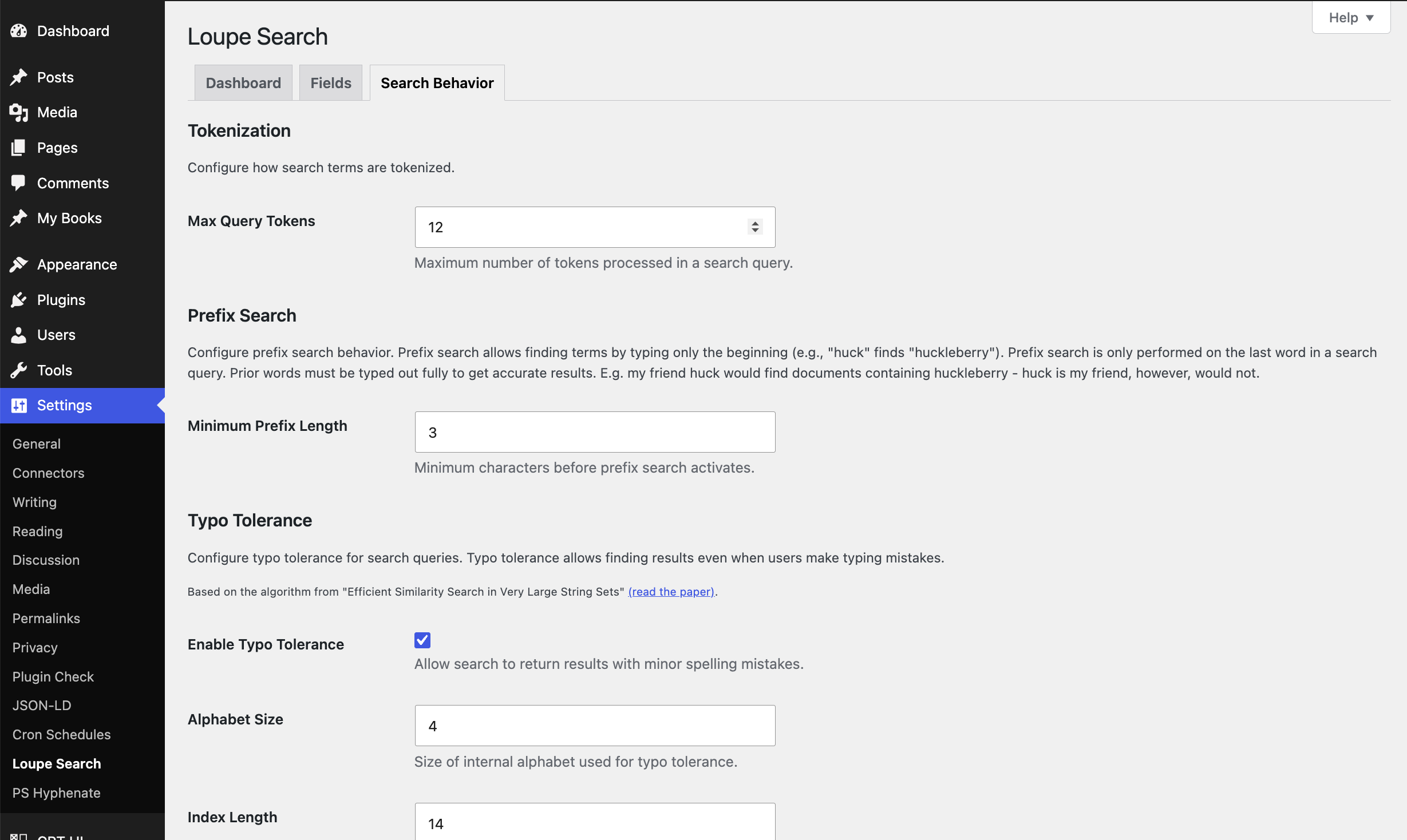Focus the Minimum Prefix Length field
The width and height of the screenshot is (1407, 840).
pos(595,432)
